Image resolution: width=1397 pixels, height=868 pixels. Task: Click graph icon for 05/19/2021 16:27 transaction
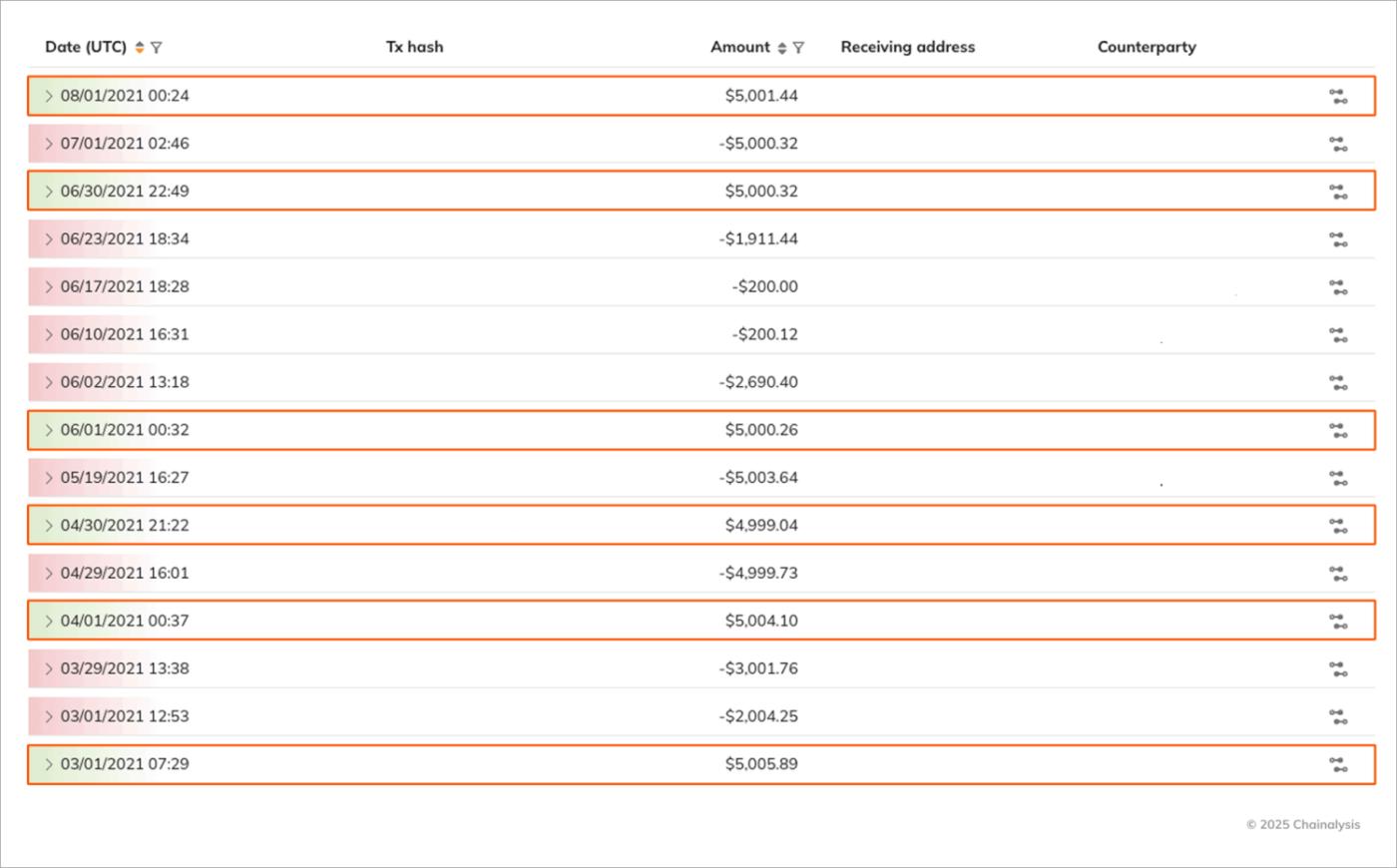[1338, 479]
